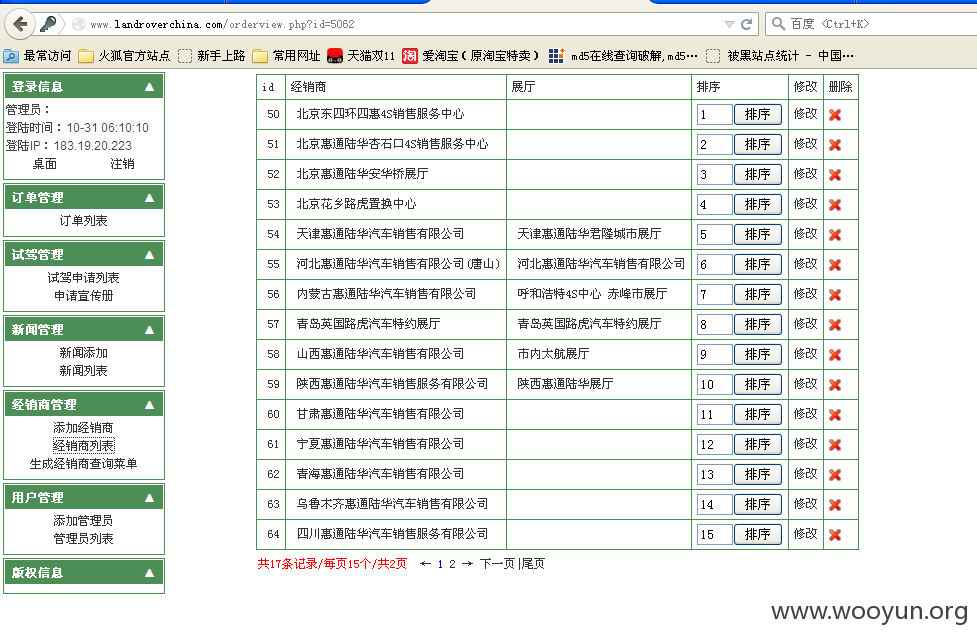977x640 pixels.
Task: Open the 被黑站点统计 bookmark
Action: pyautogui.click(x=780, y=56)
